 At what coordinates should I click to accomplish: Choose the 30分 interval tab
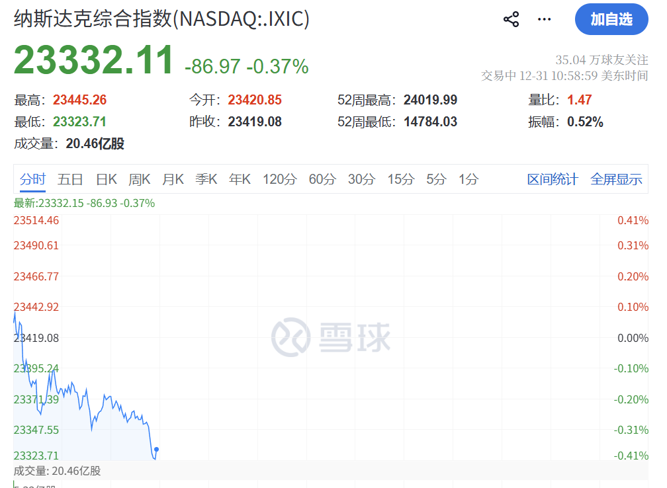pos(361,179)
